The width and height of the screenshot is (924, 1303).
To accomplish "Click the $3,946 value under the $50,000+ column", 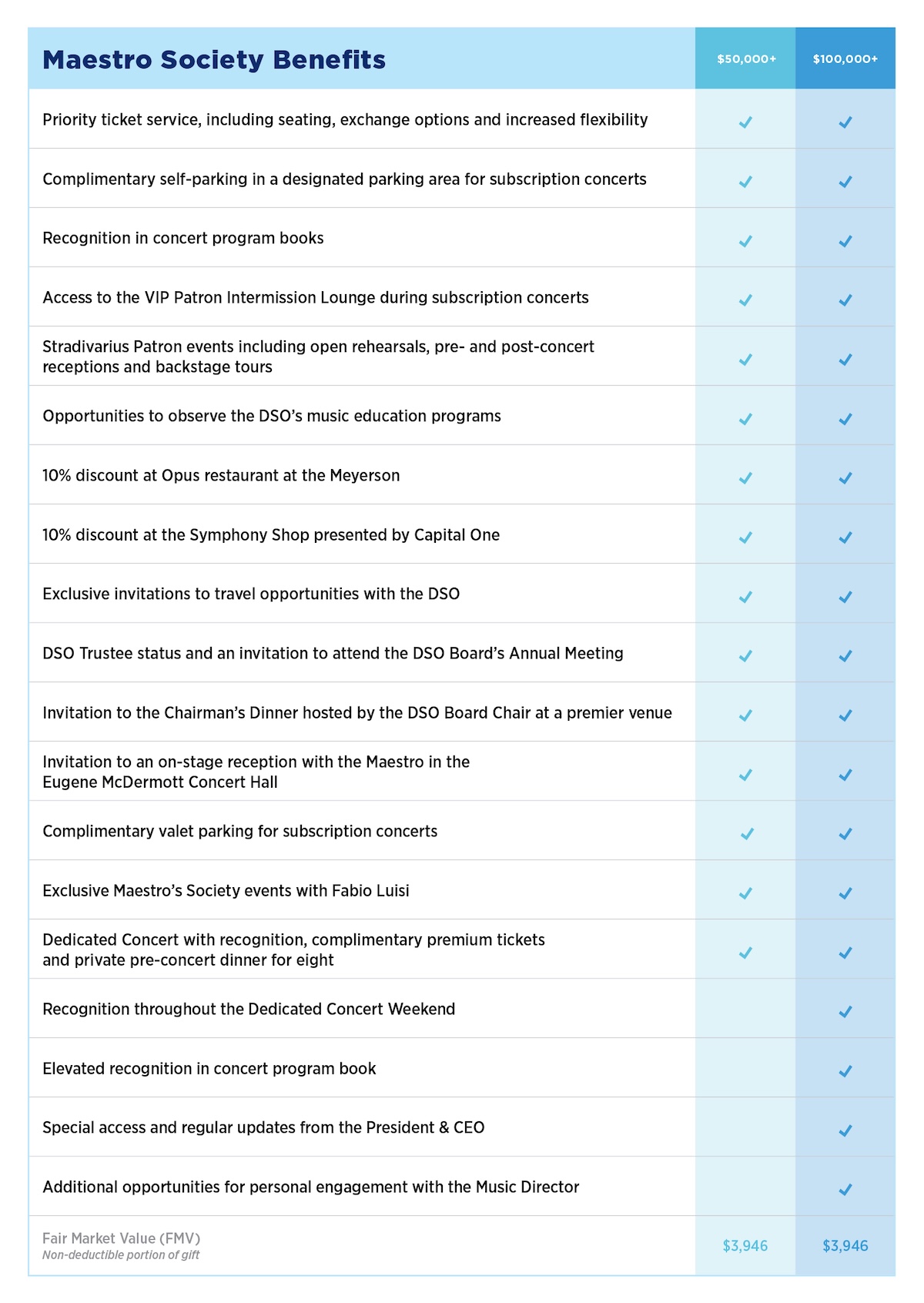I will [x=745, y=1246].
